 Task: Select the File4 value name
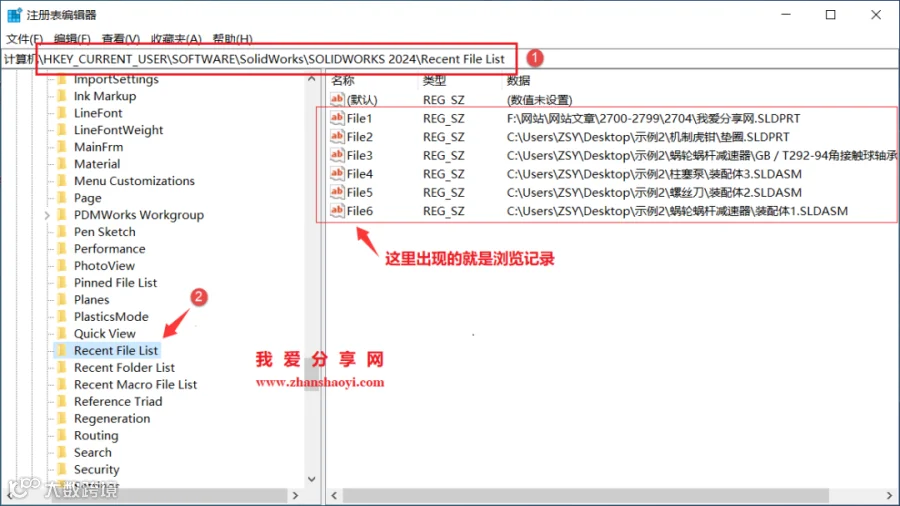pyautogui.click(x=359, y=174)
